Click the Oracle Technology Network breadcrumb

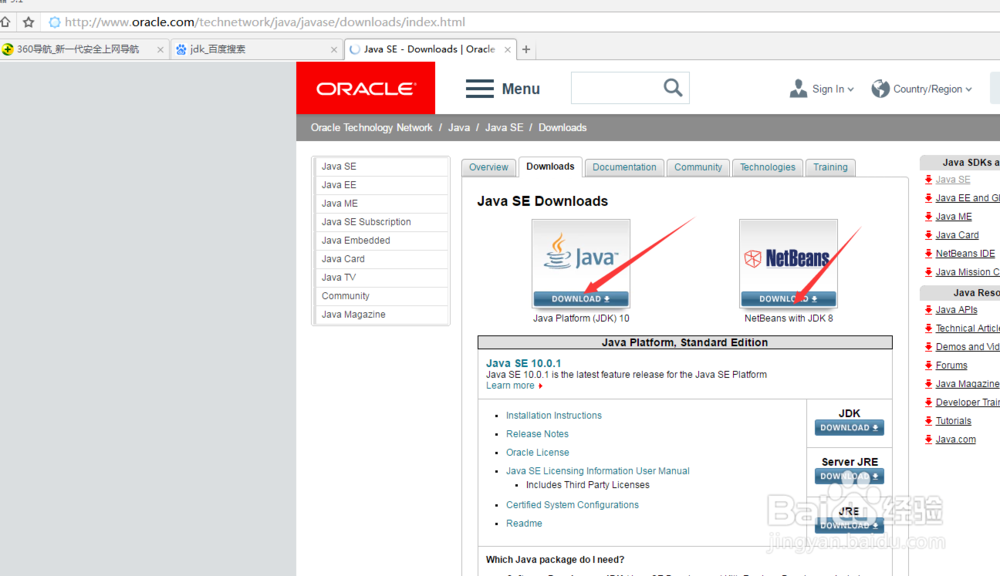(371, 128)
